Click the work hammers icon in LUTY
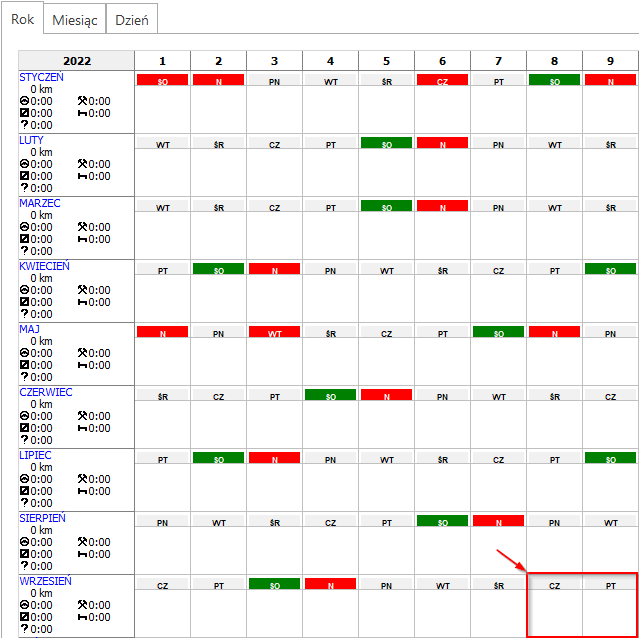This screenshot has height=638, width=639. (82, 164)
